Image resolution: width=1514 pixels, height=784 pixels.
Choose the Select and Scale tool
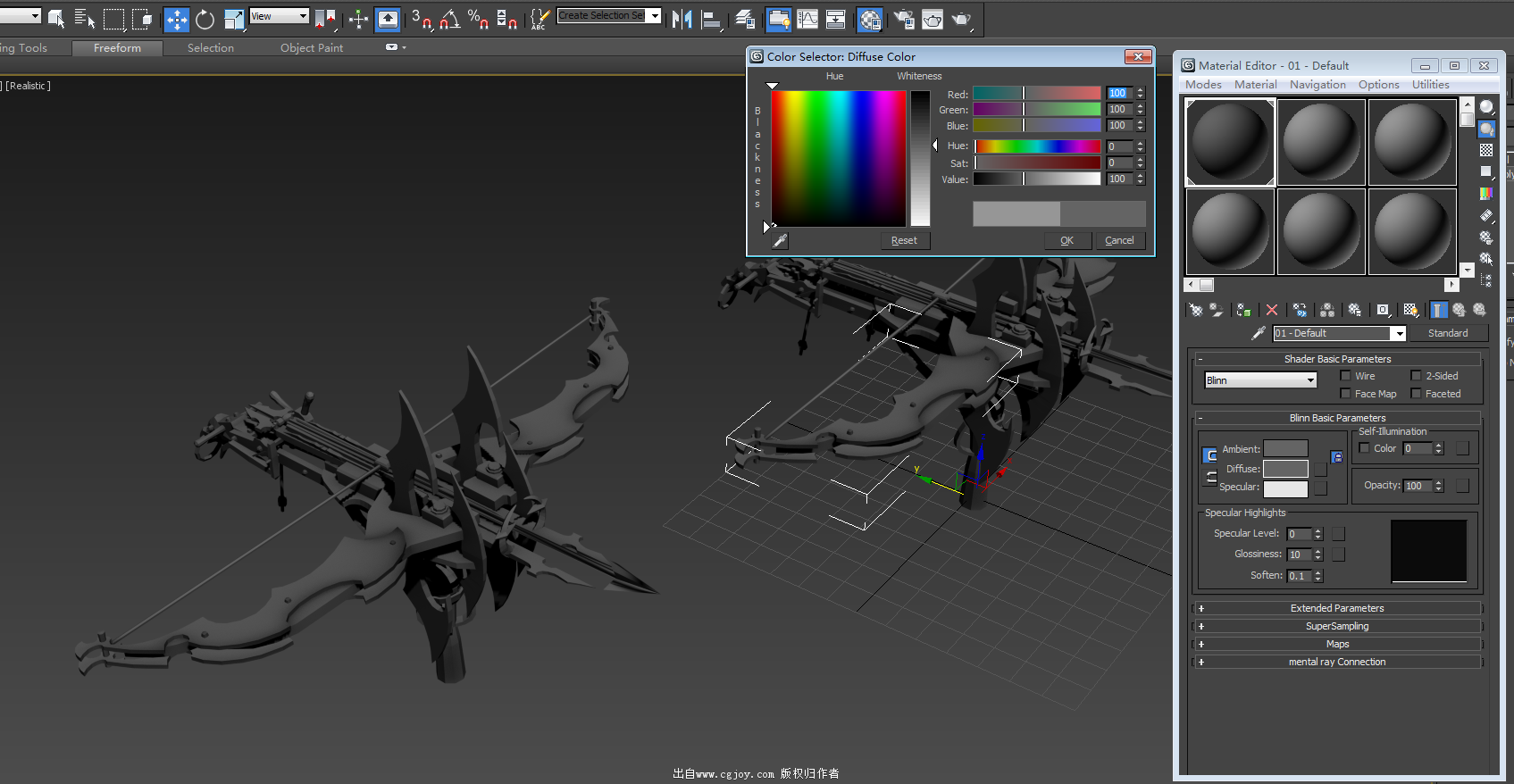coord(234,20)
